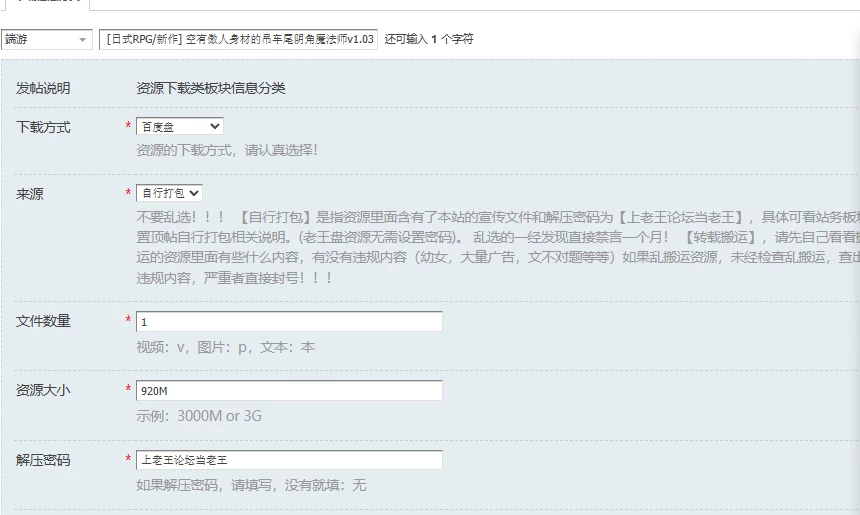Click the 发帖说明 label
860x515 pixels.
pyautogui.click(x=43, y=88)
